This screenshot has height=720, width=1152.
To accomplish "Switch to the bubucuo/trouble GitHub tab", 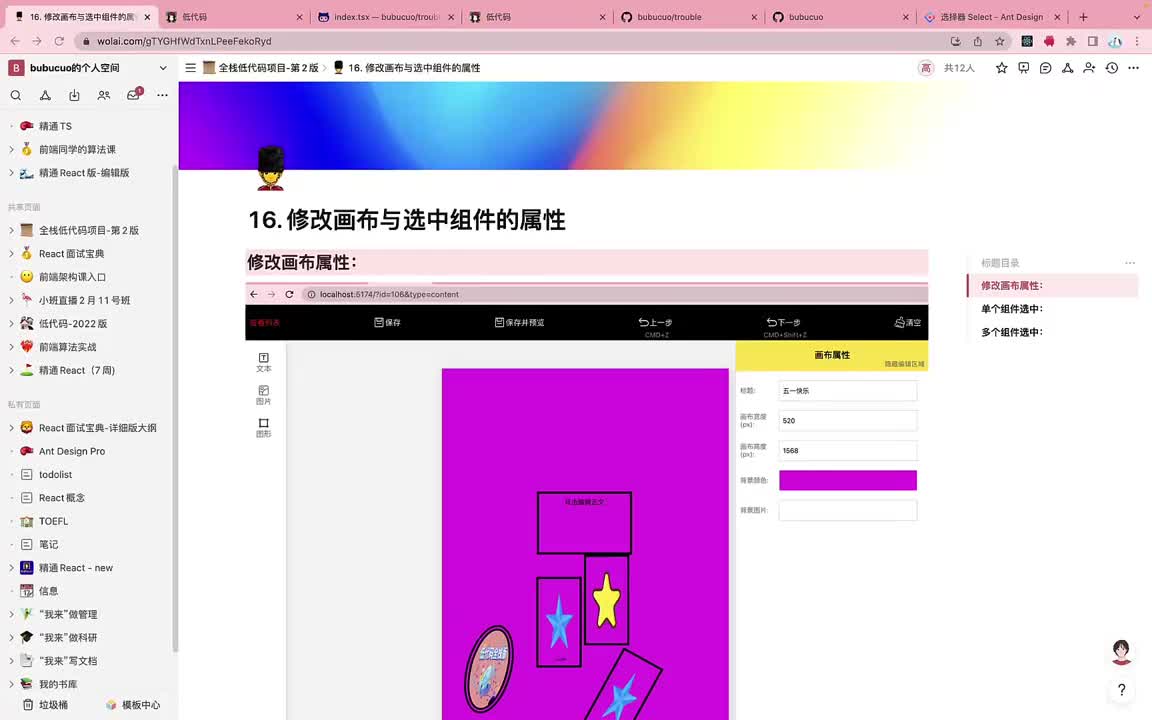I will 688,16.
